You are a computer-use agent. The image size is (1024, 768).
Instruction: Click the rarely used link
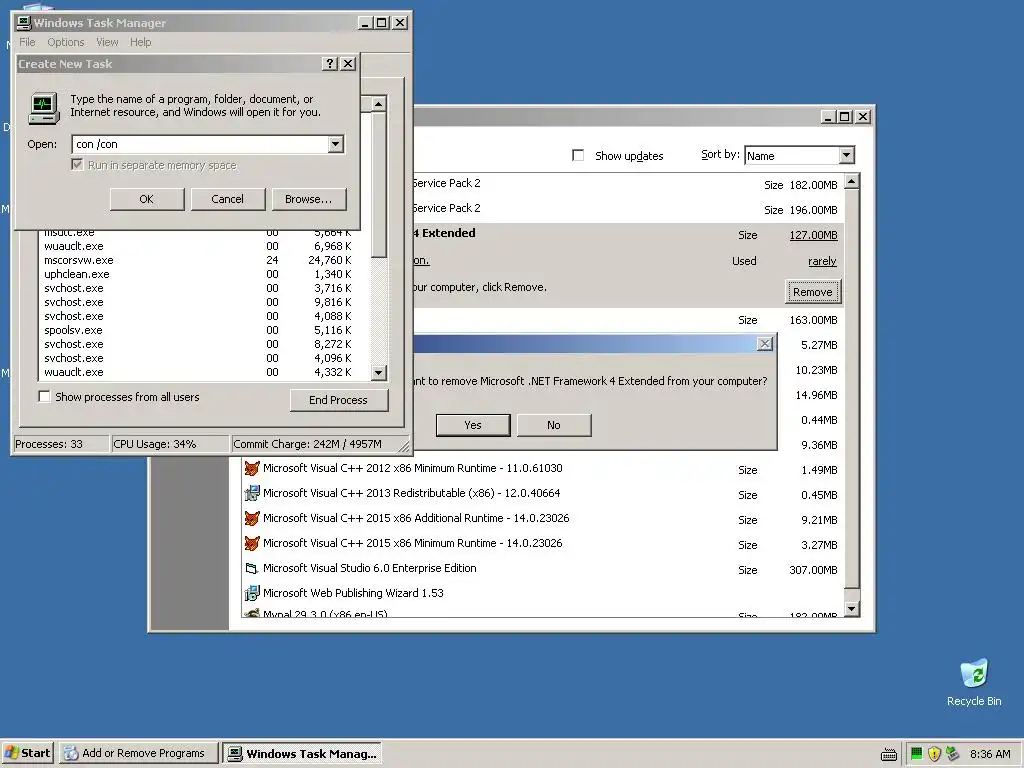(x=822, y=261)
